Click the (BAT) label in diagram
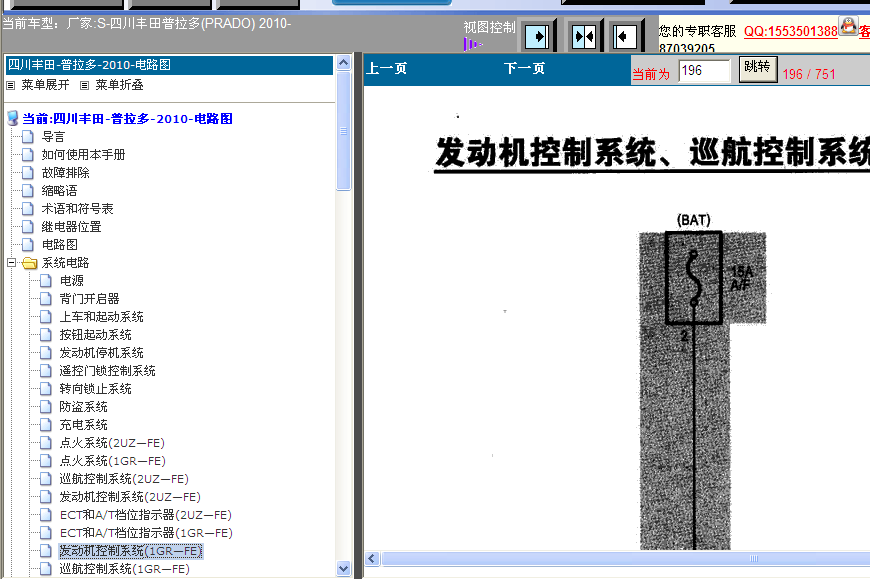The width and height of the screenshot is (870, 579). [x=694, y=220]
